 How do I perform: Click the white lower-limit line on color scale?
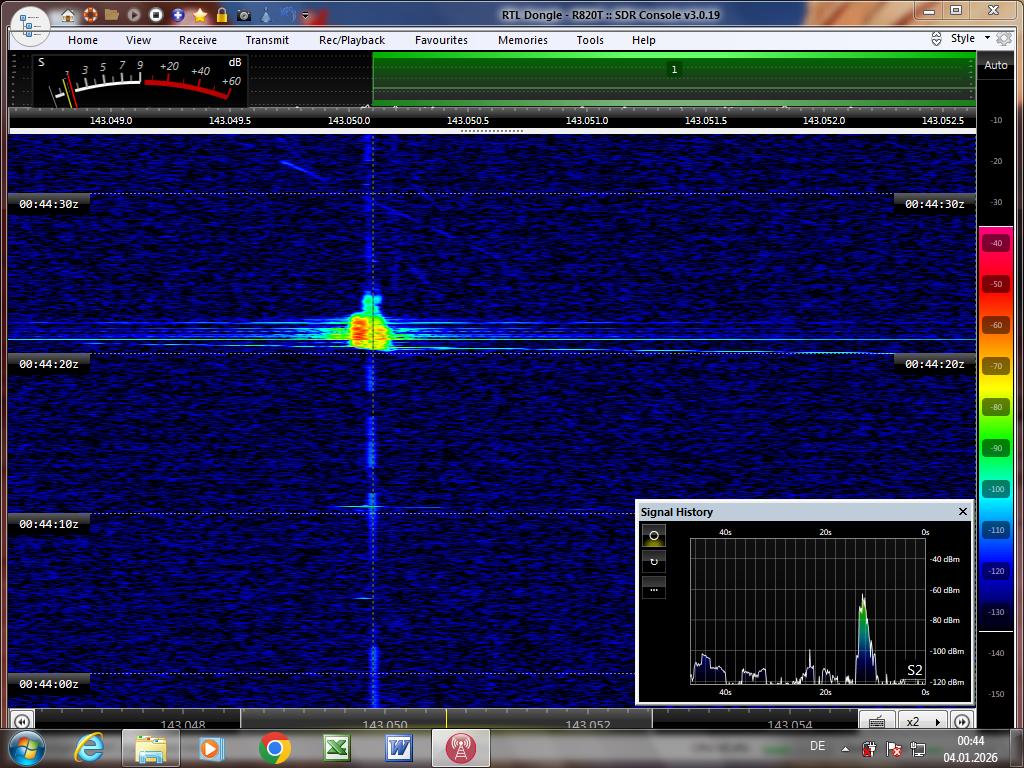996,632
